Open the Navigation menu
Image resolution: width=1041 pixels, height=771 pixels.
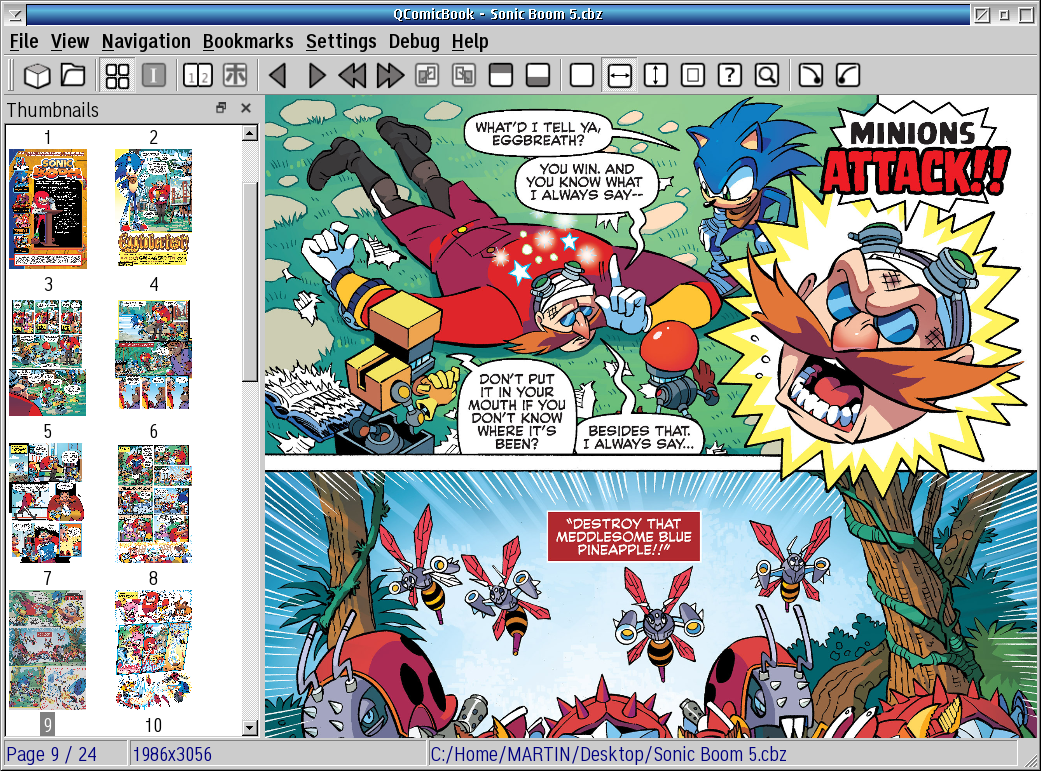146,41
